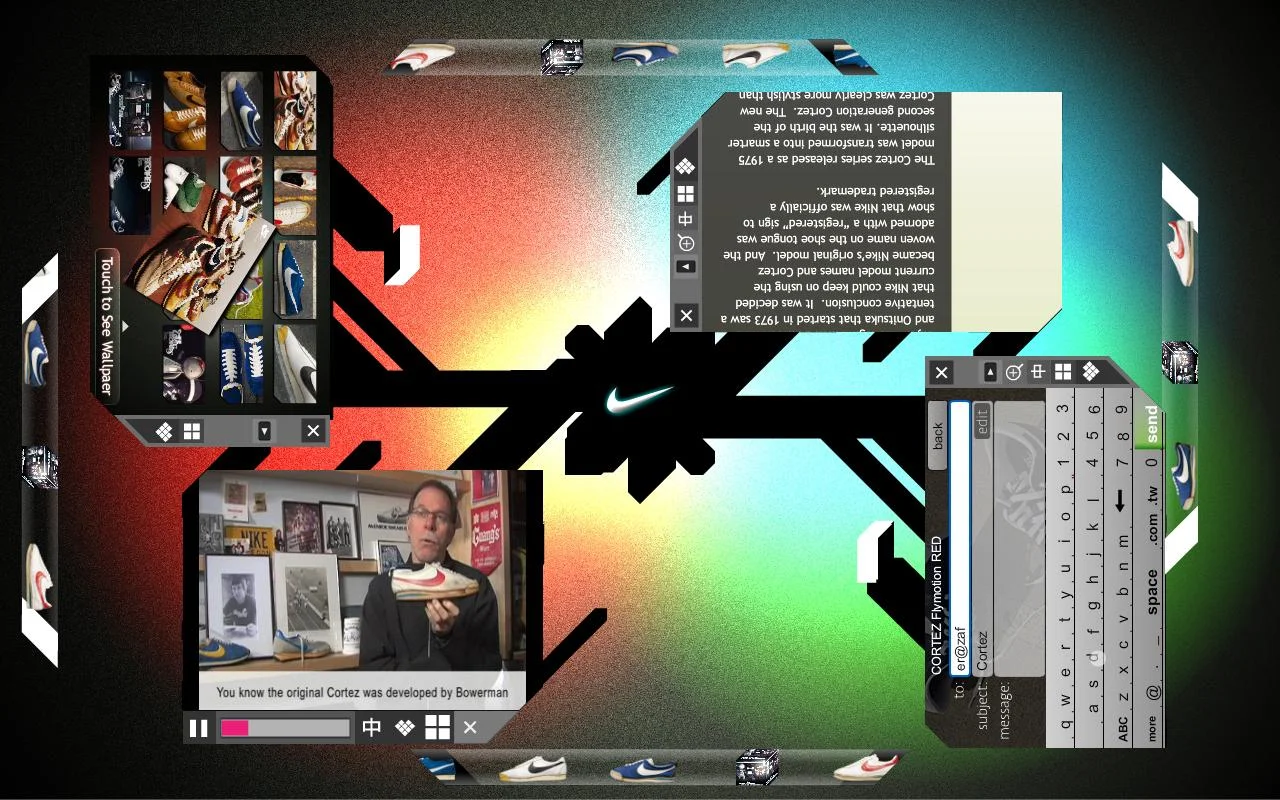Image resolution: width=1280 pixels, height=800 pixels.
Task: Click the magnifier zoom icon on the email panel
Action: 1013,372
